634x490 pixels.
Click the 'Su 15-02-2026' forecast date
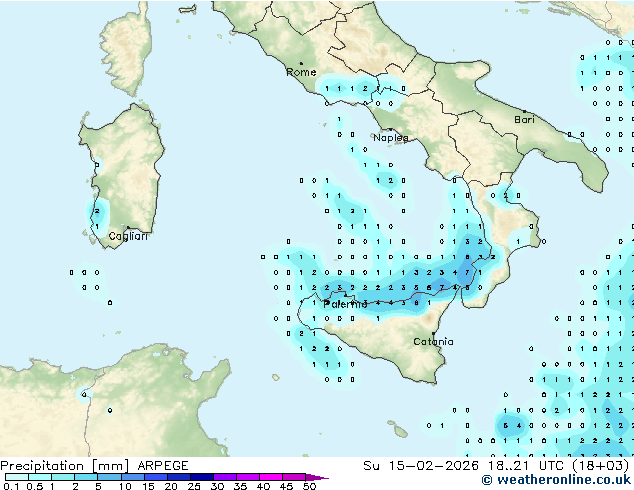pyautogui.click(x=421, y=466)
